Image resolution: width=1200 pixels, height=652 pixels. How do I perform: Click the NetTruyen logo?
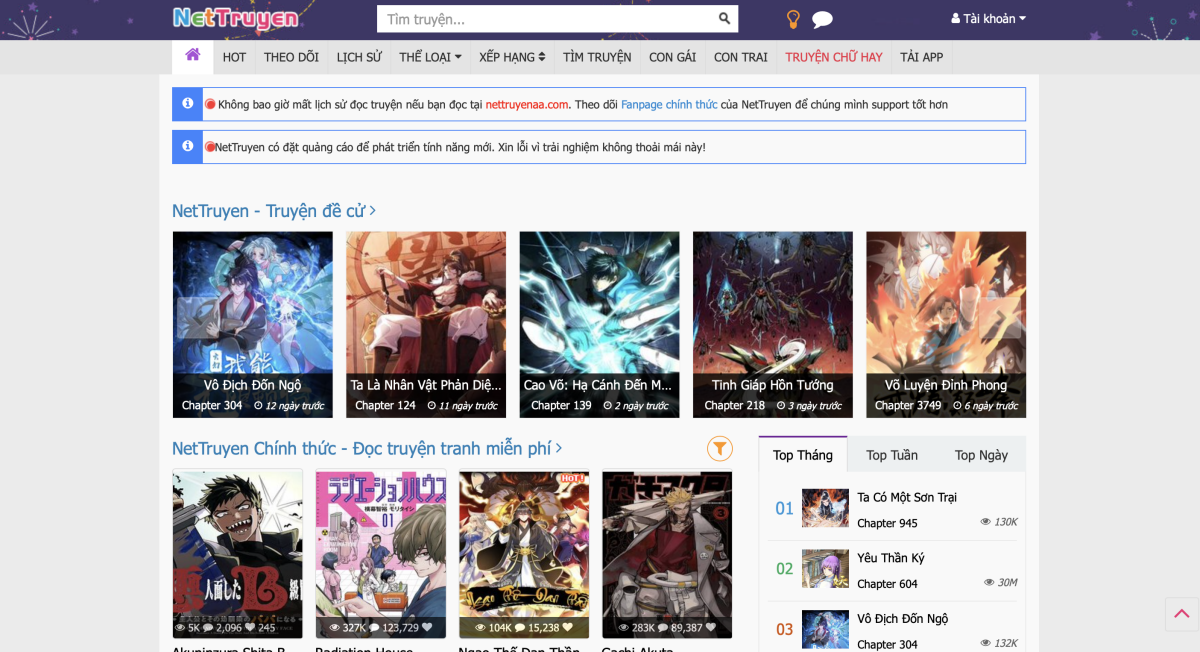tap(236, 18)
